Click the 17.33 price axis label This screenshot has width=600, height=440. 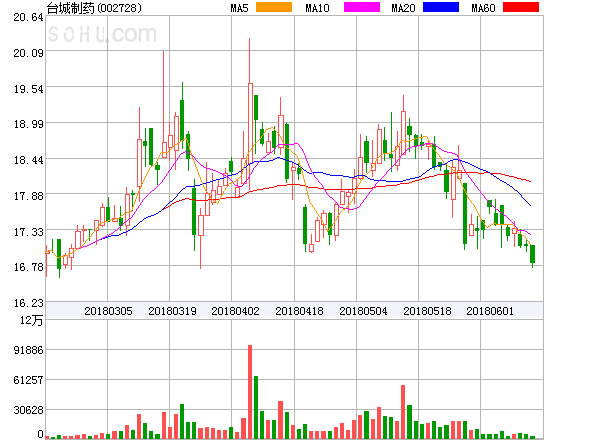tap(28, 232)
